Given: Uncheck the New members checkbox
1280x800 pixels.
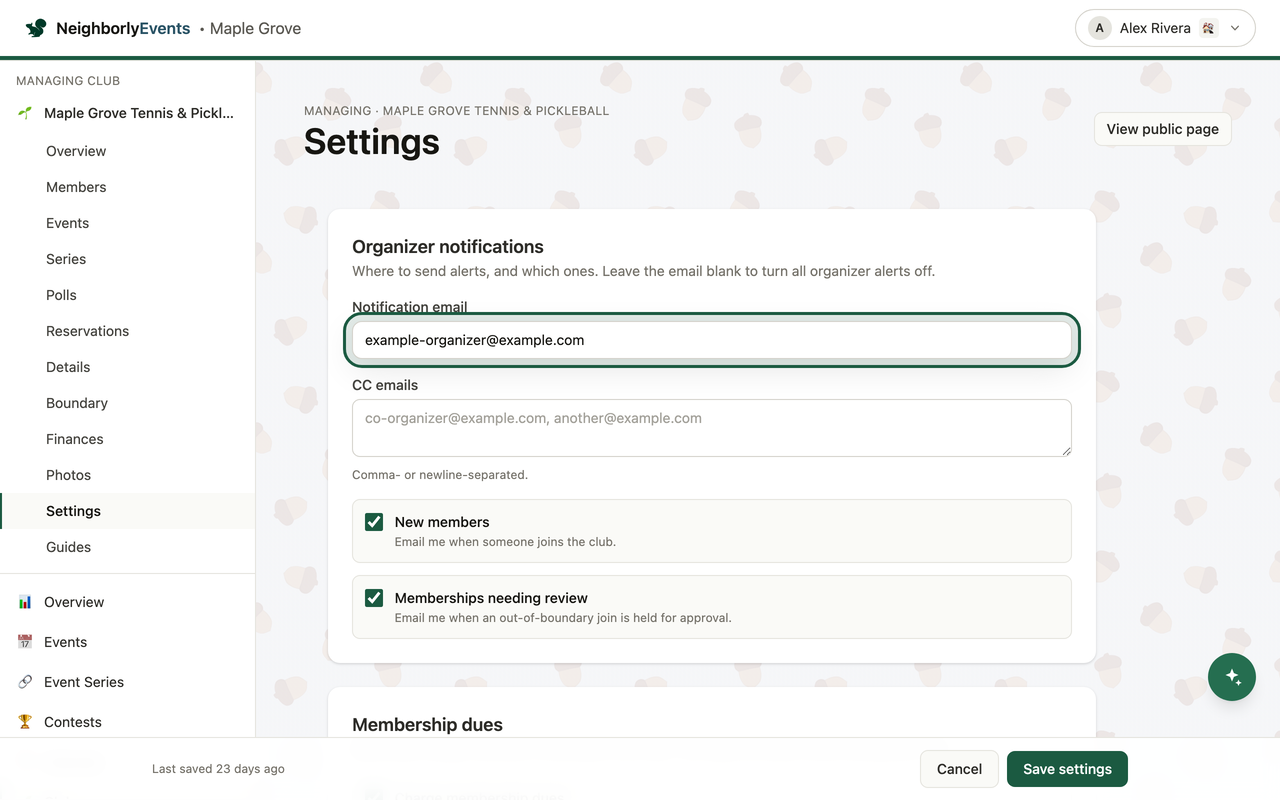Looking at the screenshot, I should [374, 522].
